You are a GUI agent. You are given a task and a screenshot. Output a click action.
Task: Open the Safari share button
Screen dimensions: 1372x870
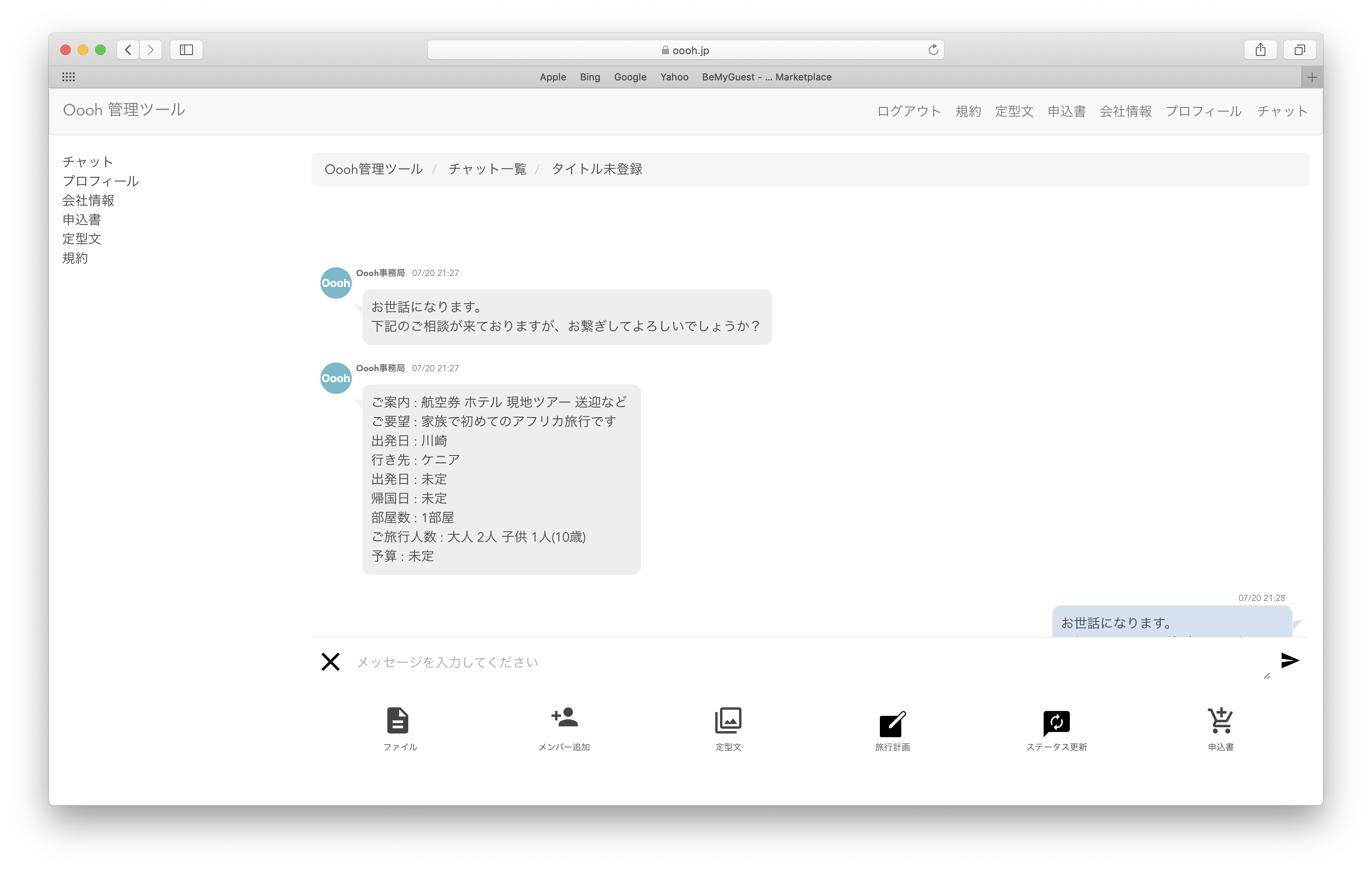coord(1260,49)
